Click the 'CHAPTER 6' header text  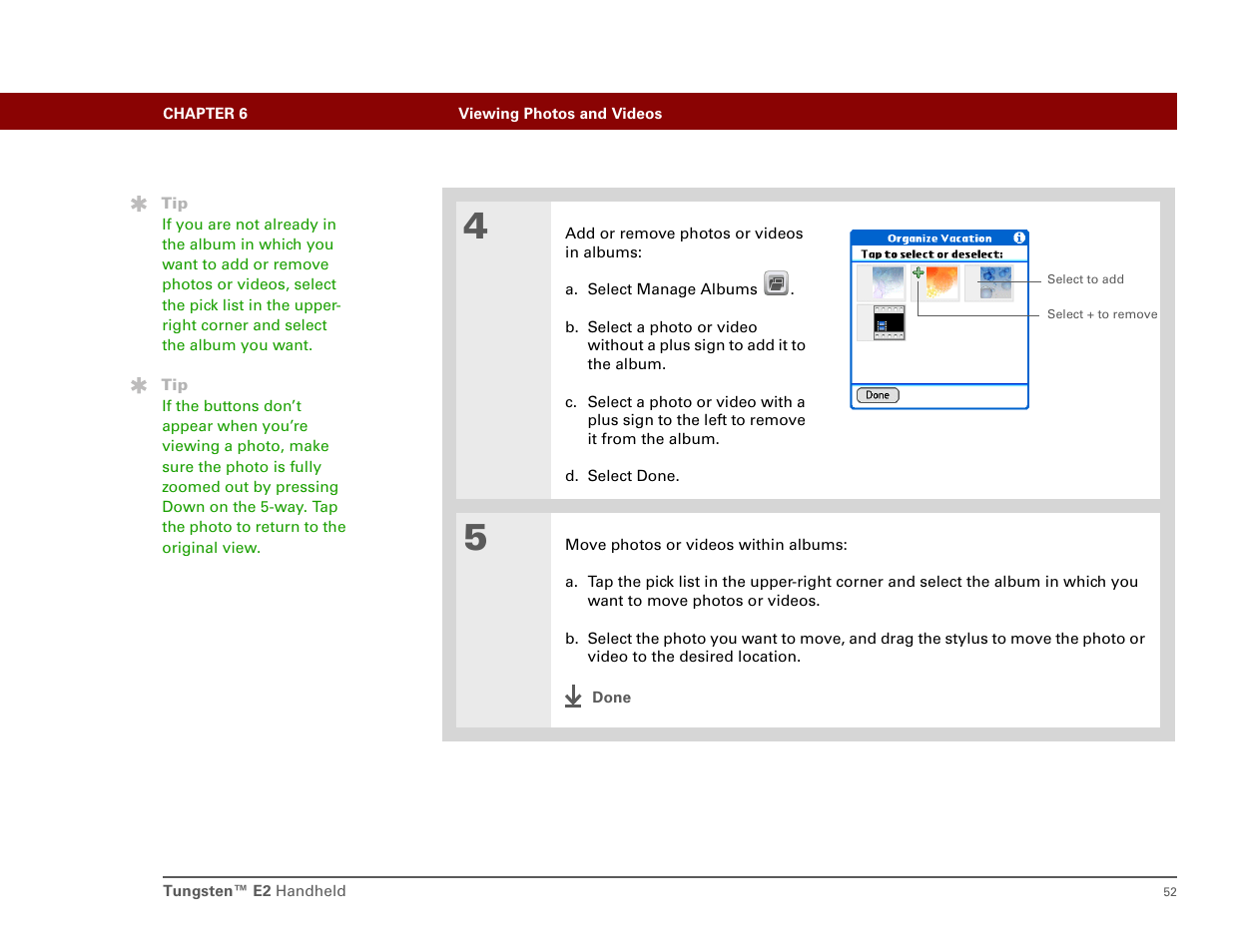click(205, 114)
